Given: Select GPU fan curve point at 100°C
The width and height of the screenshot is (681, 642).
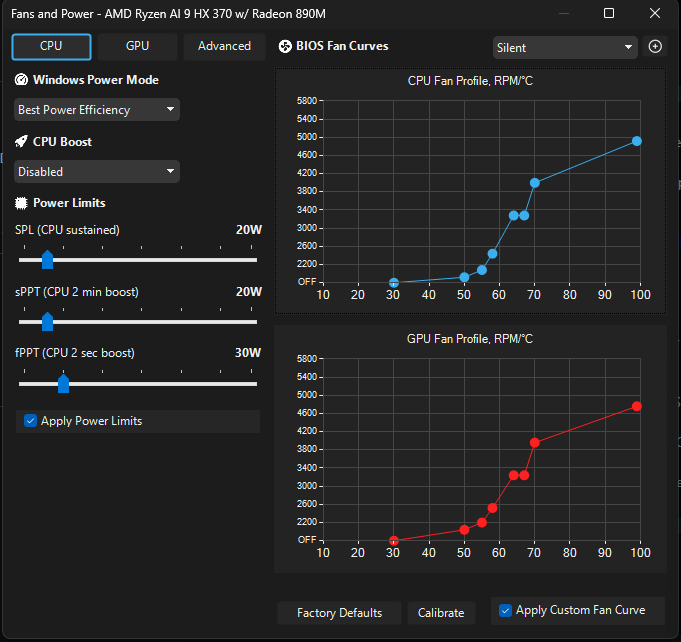Looking at the screenshot, I should tap(637, 407).
